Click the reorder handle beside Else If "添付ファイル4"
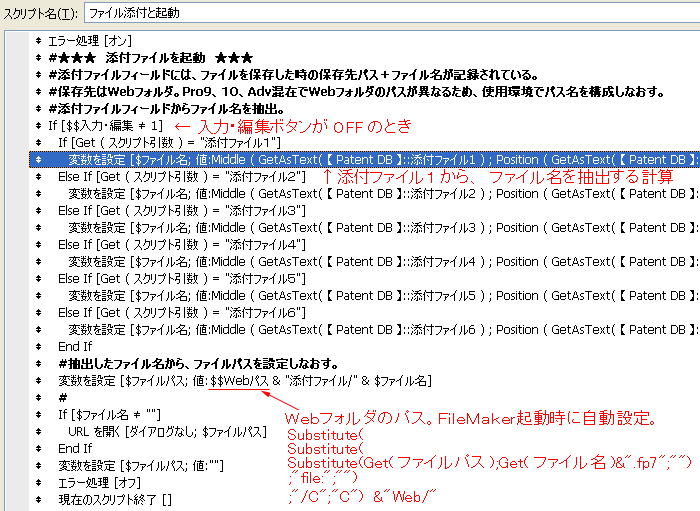This screenshot has height=511, width=700. [x=39, y=245]
